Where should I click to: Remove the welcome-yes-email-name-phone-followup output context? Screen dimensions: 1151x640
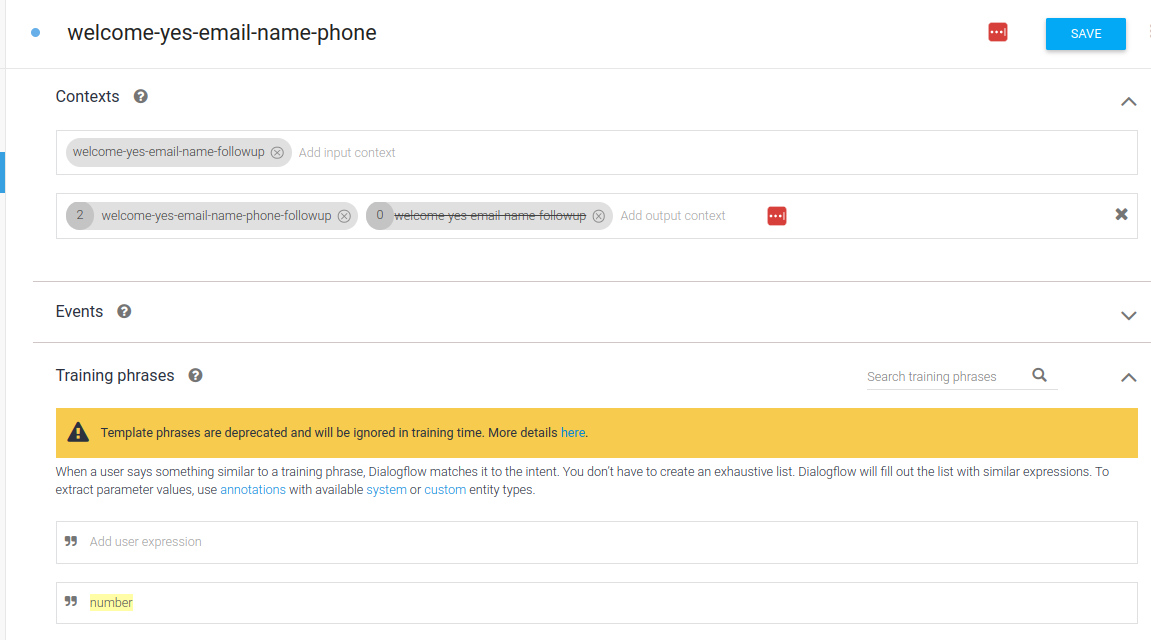pos(344,216)
